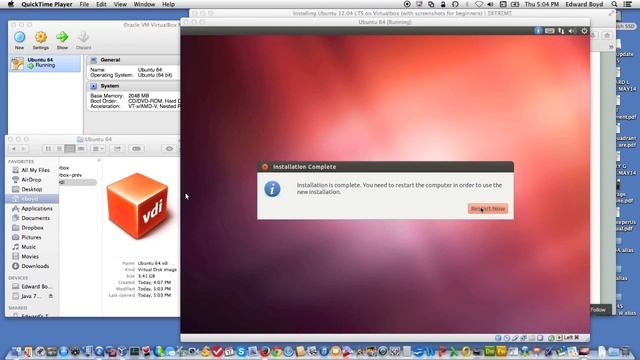The width and height of the screenshot is (640, 360).
Task: Click Finder Quick Look eye button
Action: tap(169, 149)
